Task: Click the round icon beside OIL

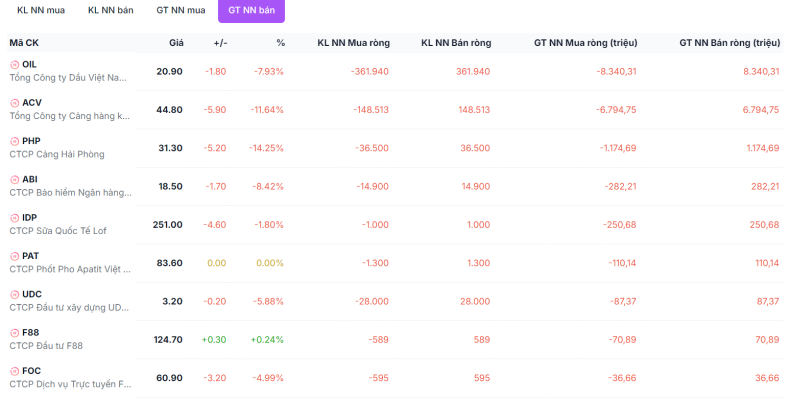Action: tap(15, 65)
